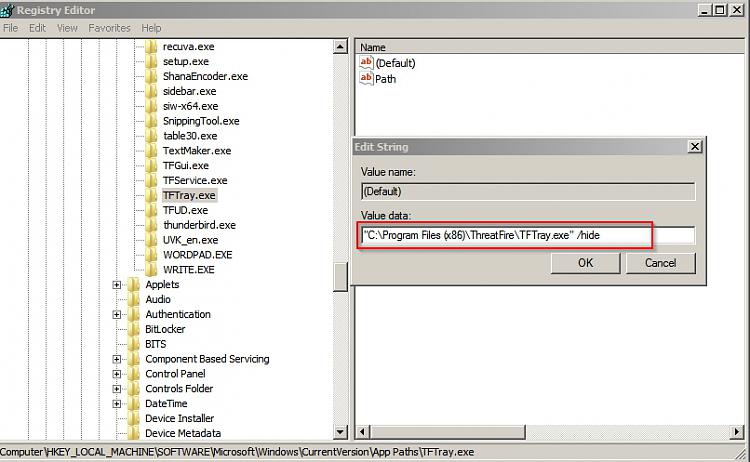This screenshot has height=462, width=750.
Task: Minimize the Registry Editor window
Action: [704, 10]
